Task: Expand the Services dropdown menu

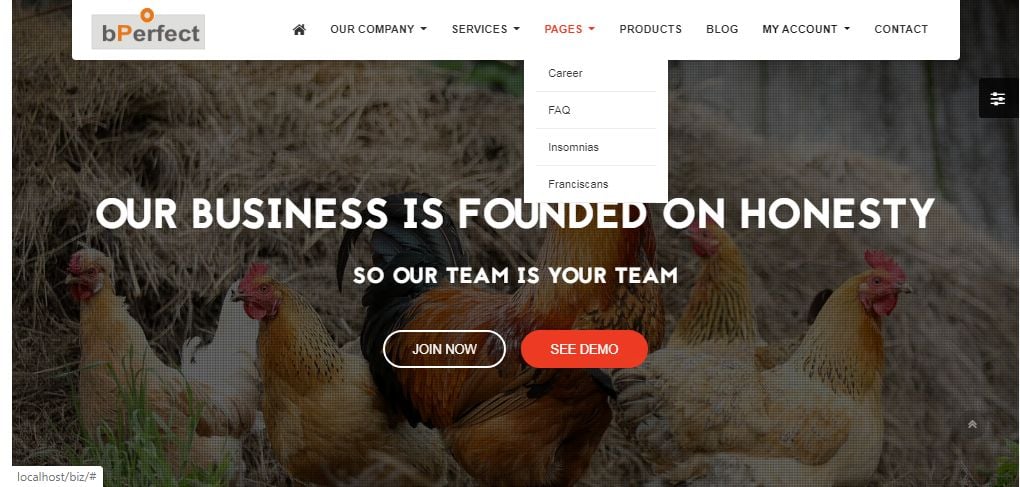Action: pyautogui.click(x=486, y=29)
